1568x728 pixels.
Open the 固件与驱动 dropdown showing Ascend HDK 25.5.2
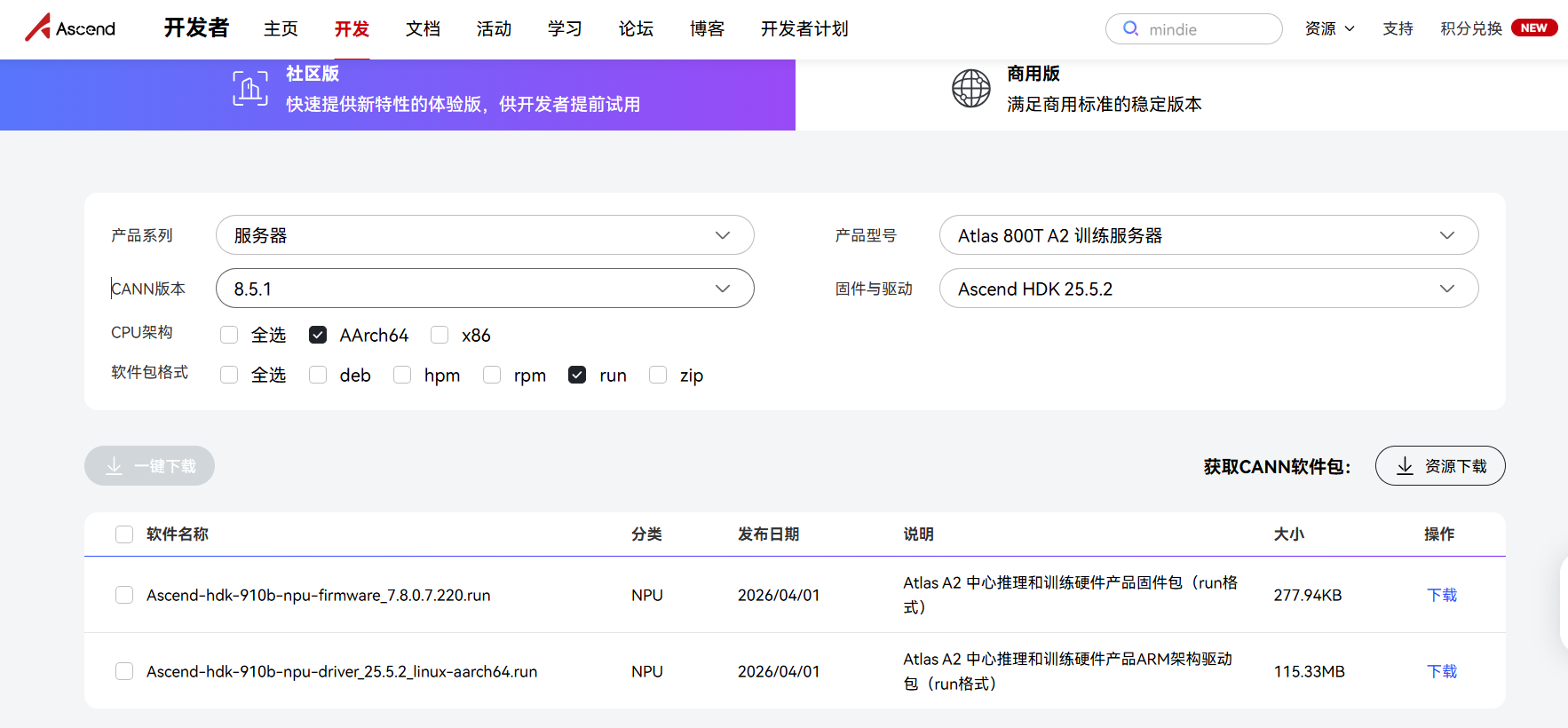(x=1208, y=289)
